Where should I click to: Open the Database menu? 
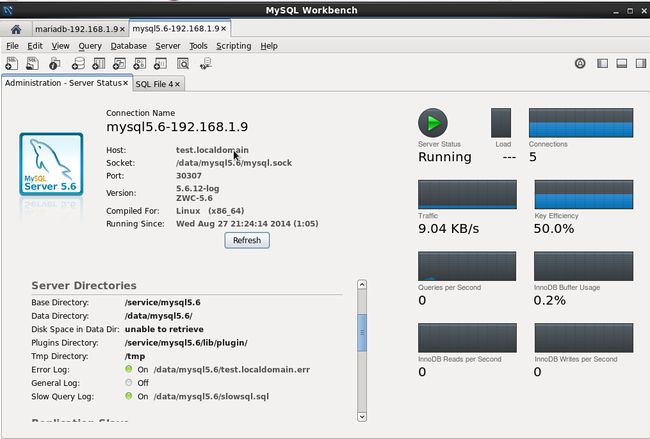(129, 46)
